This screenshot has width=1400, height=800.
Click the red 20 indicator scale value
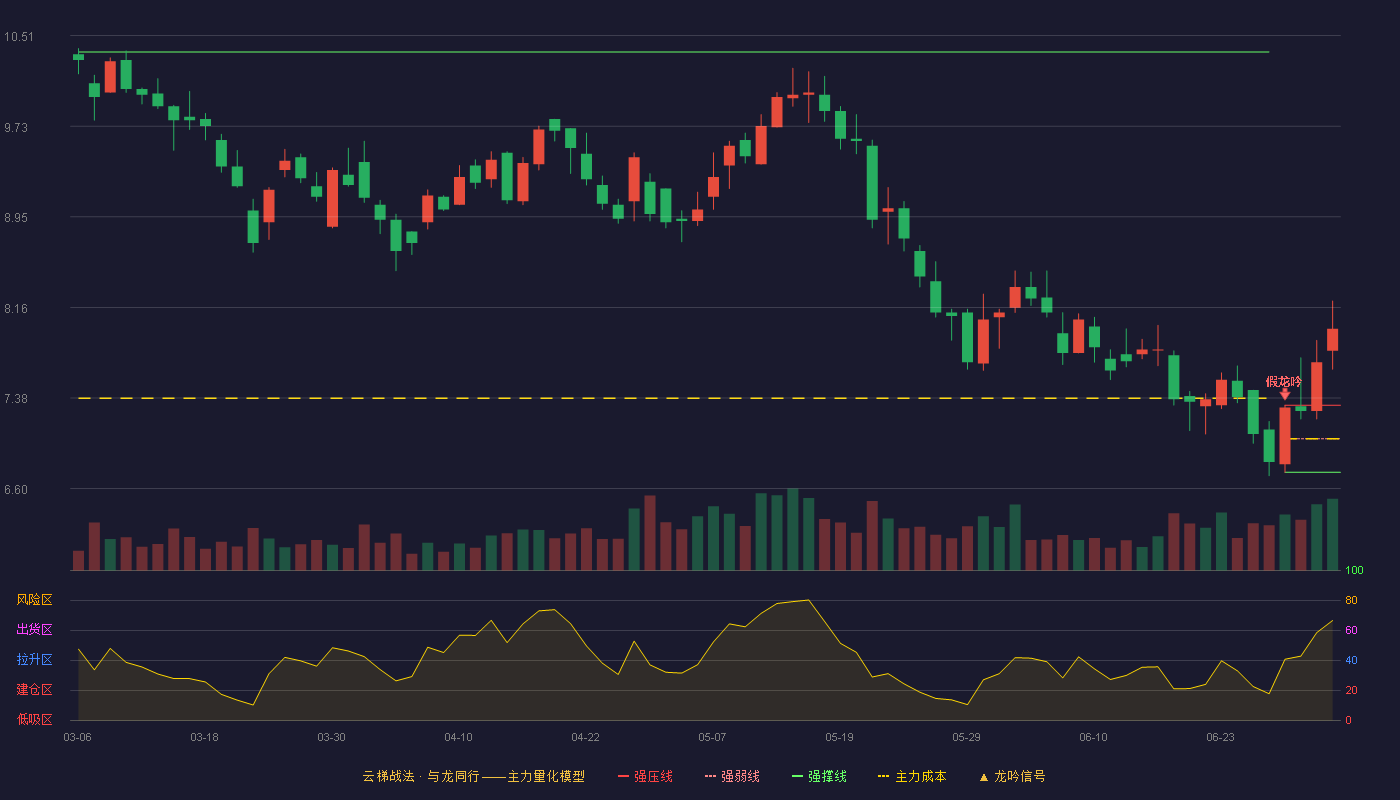click(1351, 691)
